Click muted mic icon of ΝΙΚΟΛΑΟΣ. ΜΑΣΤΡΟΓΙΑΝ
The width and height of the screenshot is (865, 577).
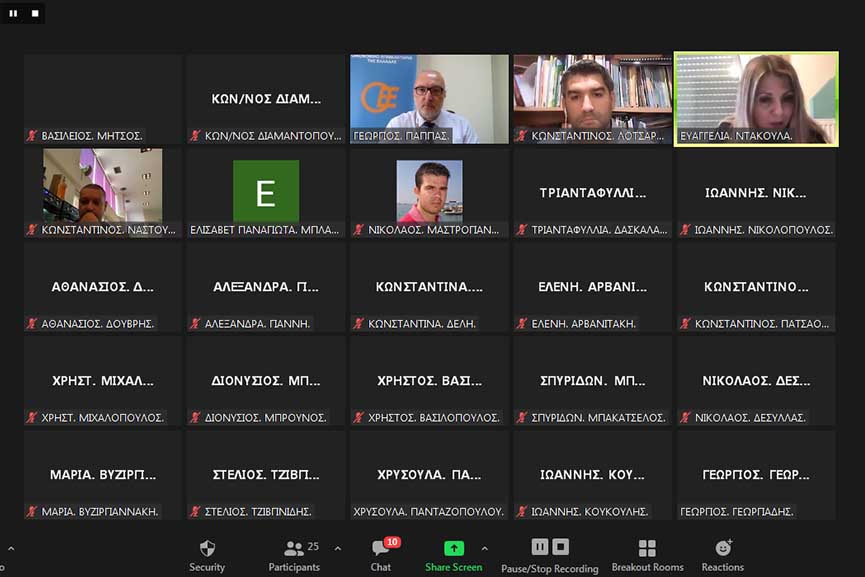click(x=358, y=229)
